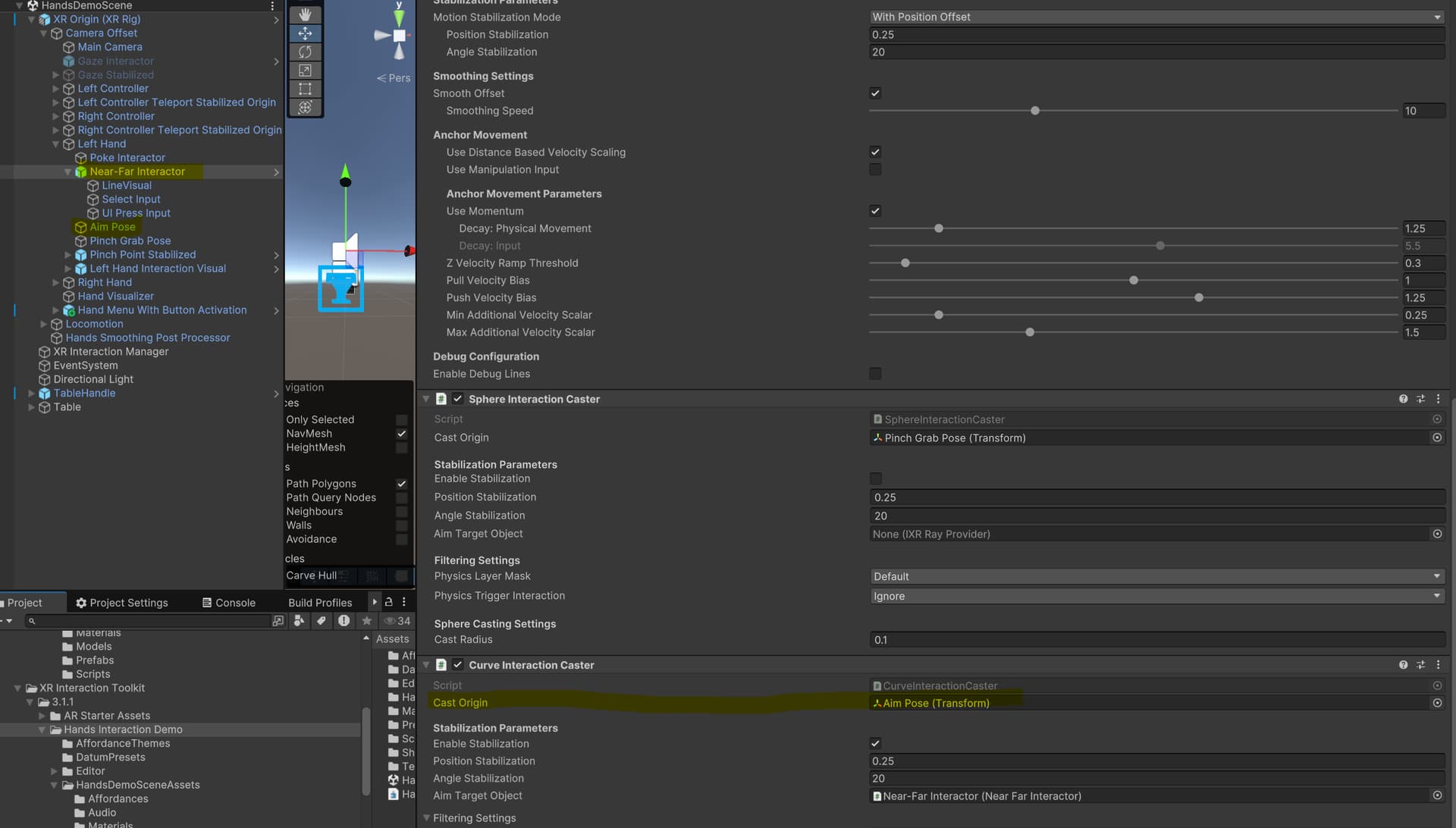Uncheck the NavMesh display checkbox
This screenshot has height=828, width=1456.
tap(401, 434)
